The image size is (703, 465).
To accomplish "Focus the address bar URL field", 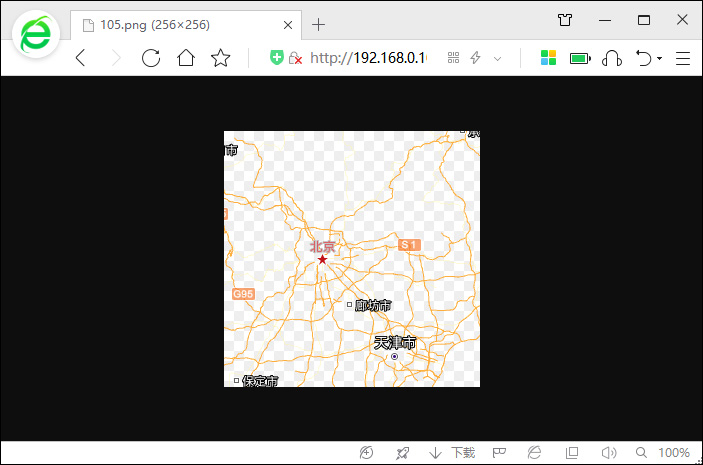I will [x=369, y=58].
